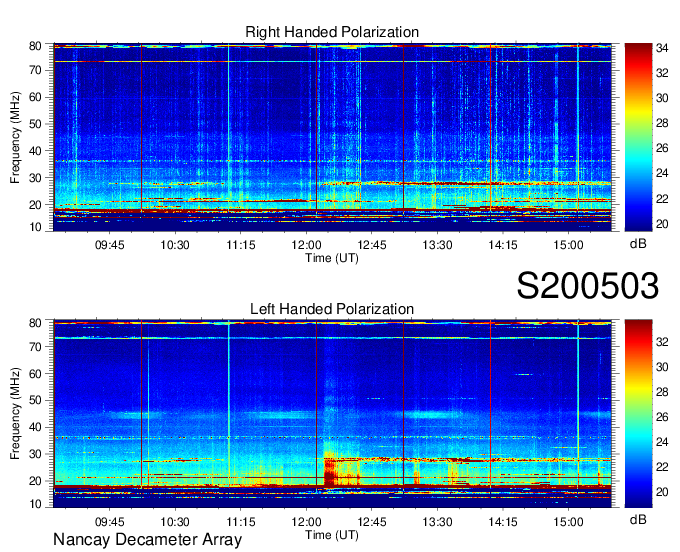Click "50" frequency tick of Left Handed plot
The image size is (680, 552).
coord(36,400)
